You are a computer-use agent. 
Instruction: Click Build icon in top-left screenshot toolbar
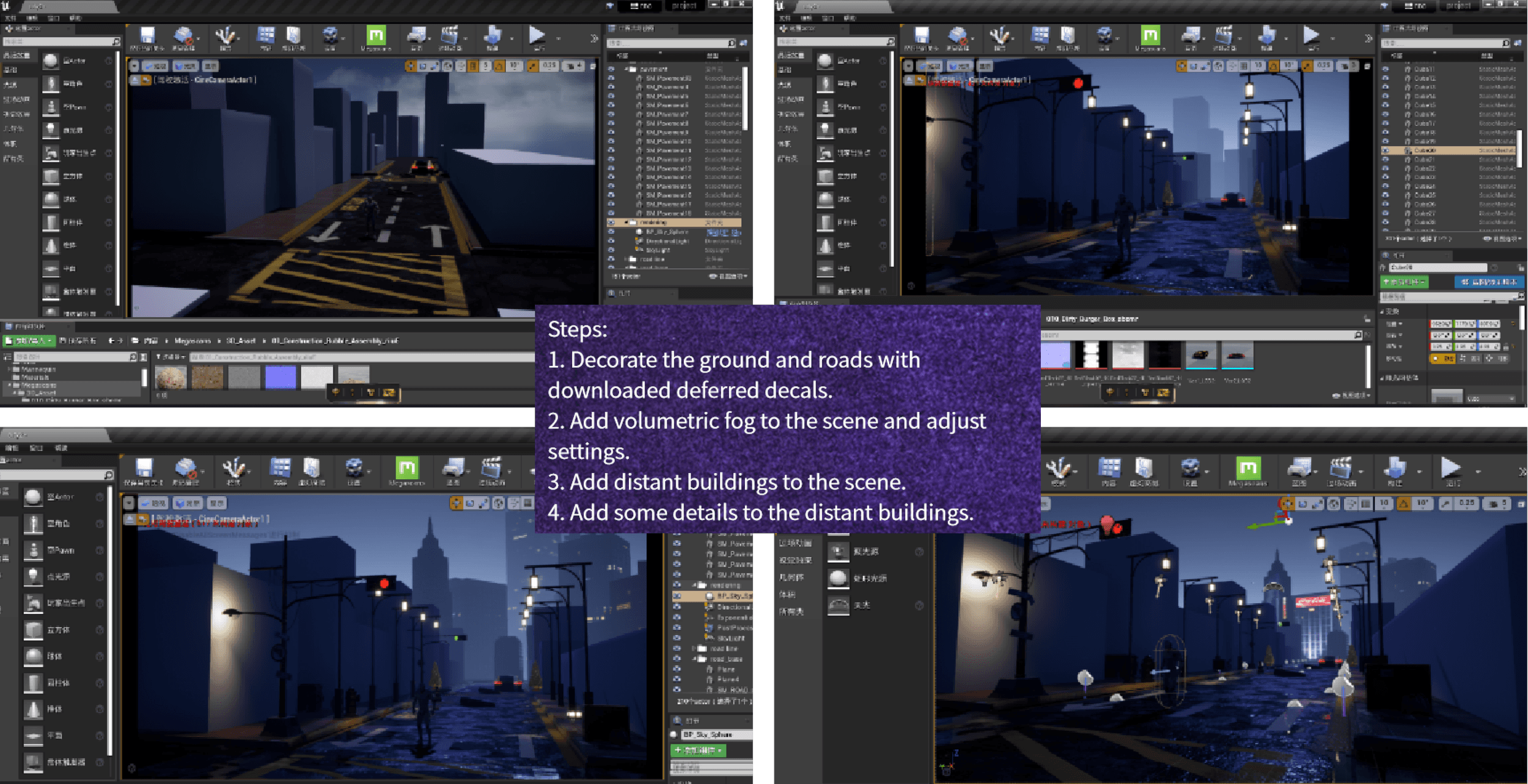pos(493,35)
